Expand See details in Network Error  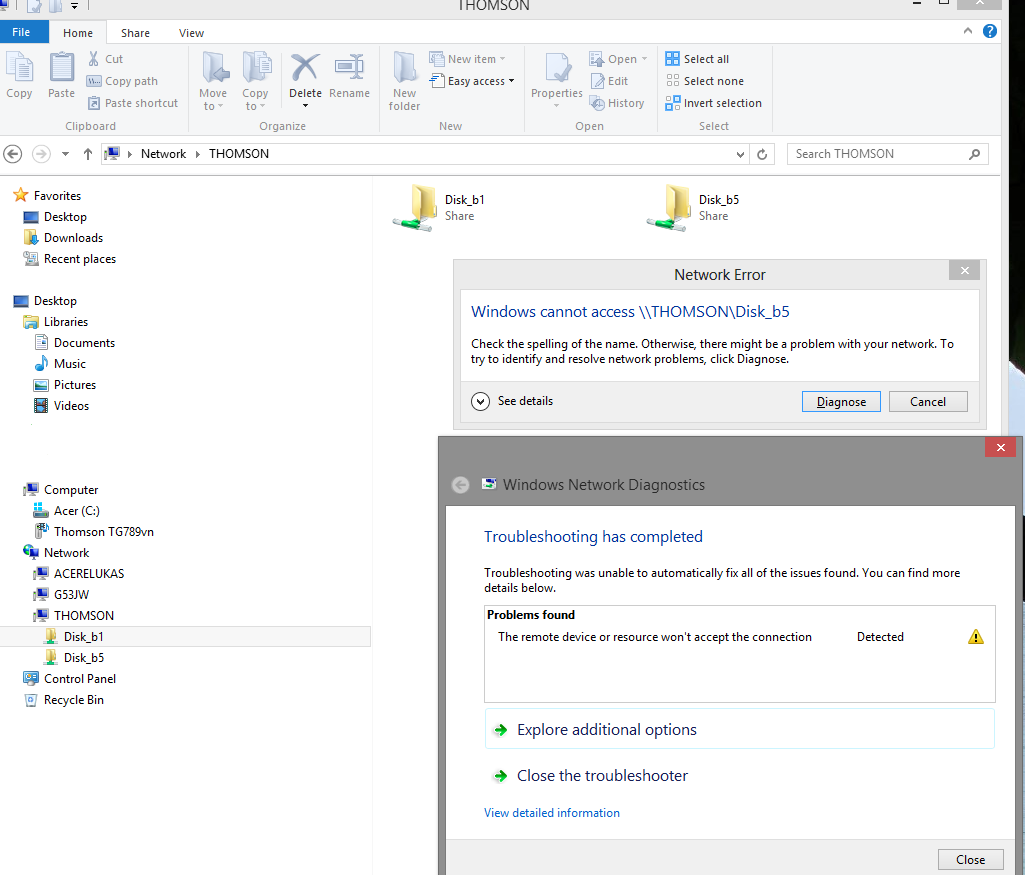(512, 401)
